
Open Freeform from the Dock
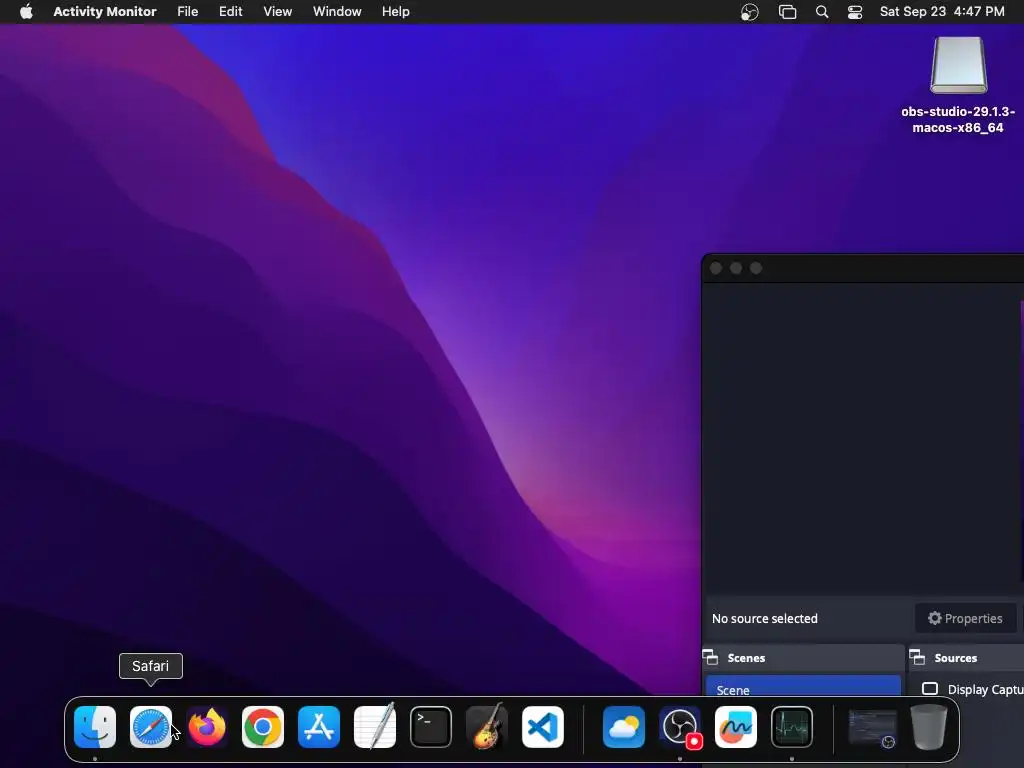736,727
